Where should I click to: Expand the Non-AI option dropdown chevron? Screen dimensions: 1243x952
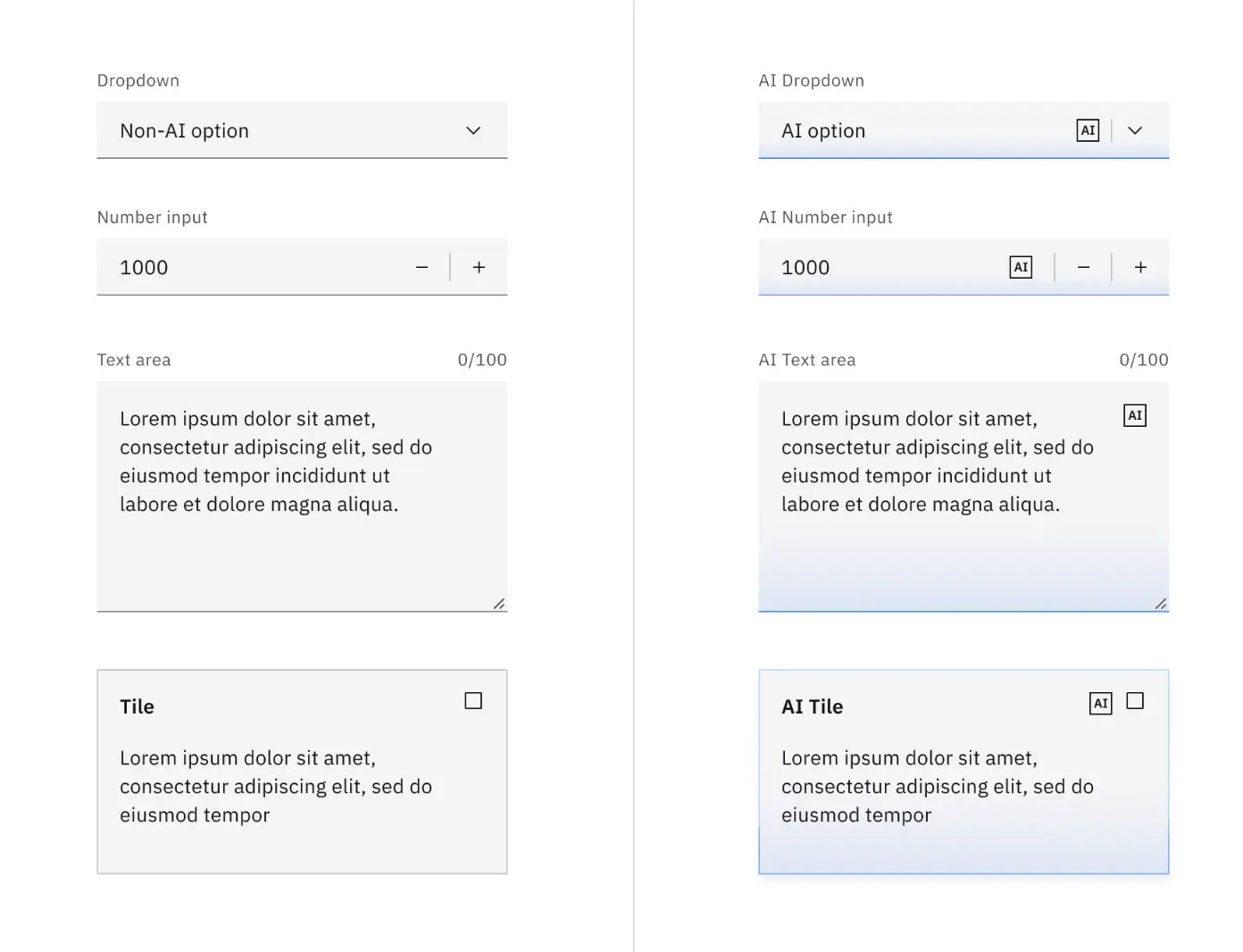pyautogui.click(x=473, y=130)
